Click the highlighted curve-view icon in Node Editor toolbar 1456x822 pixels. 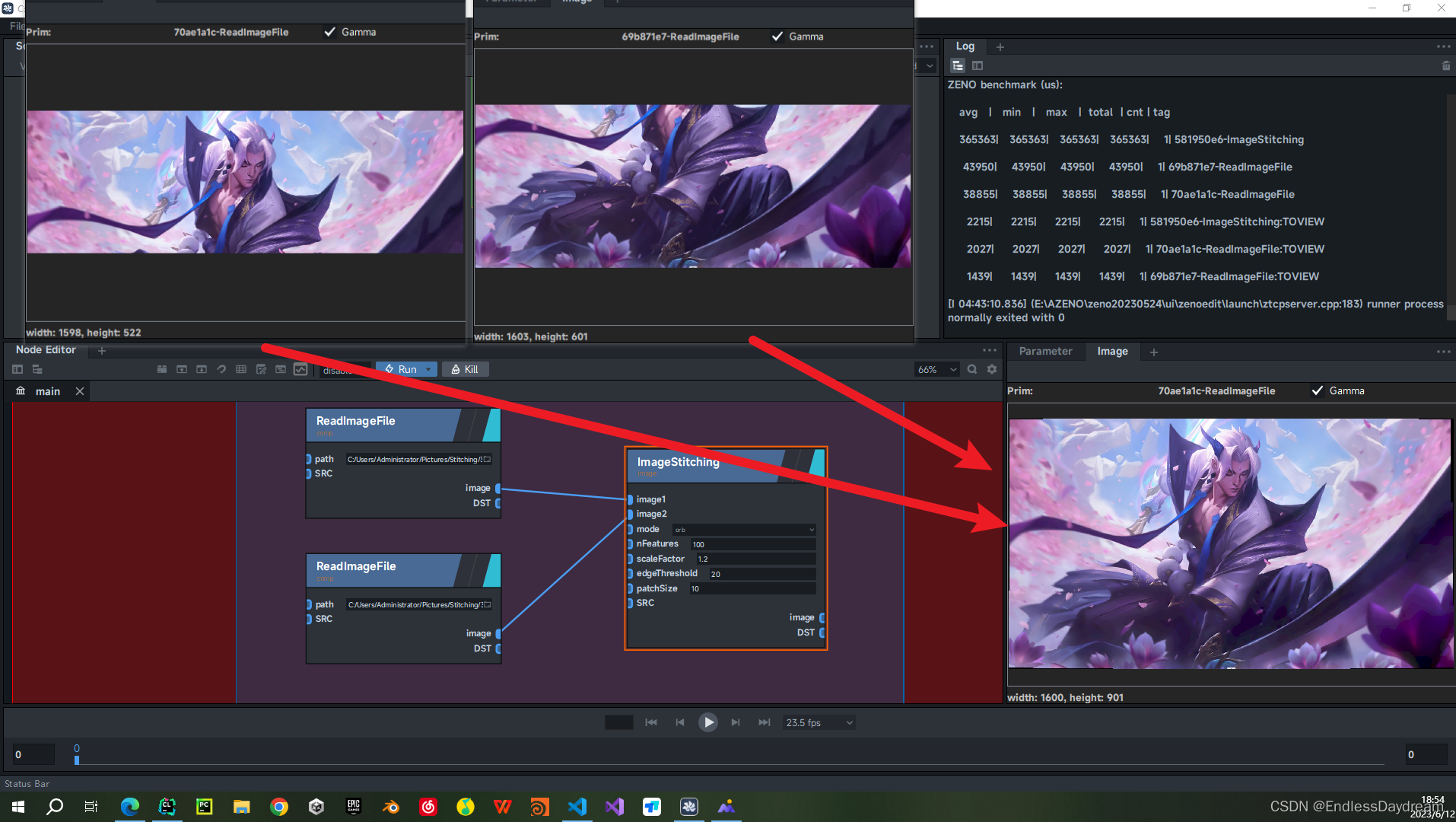coord(300,369)
